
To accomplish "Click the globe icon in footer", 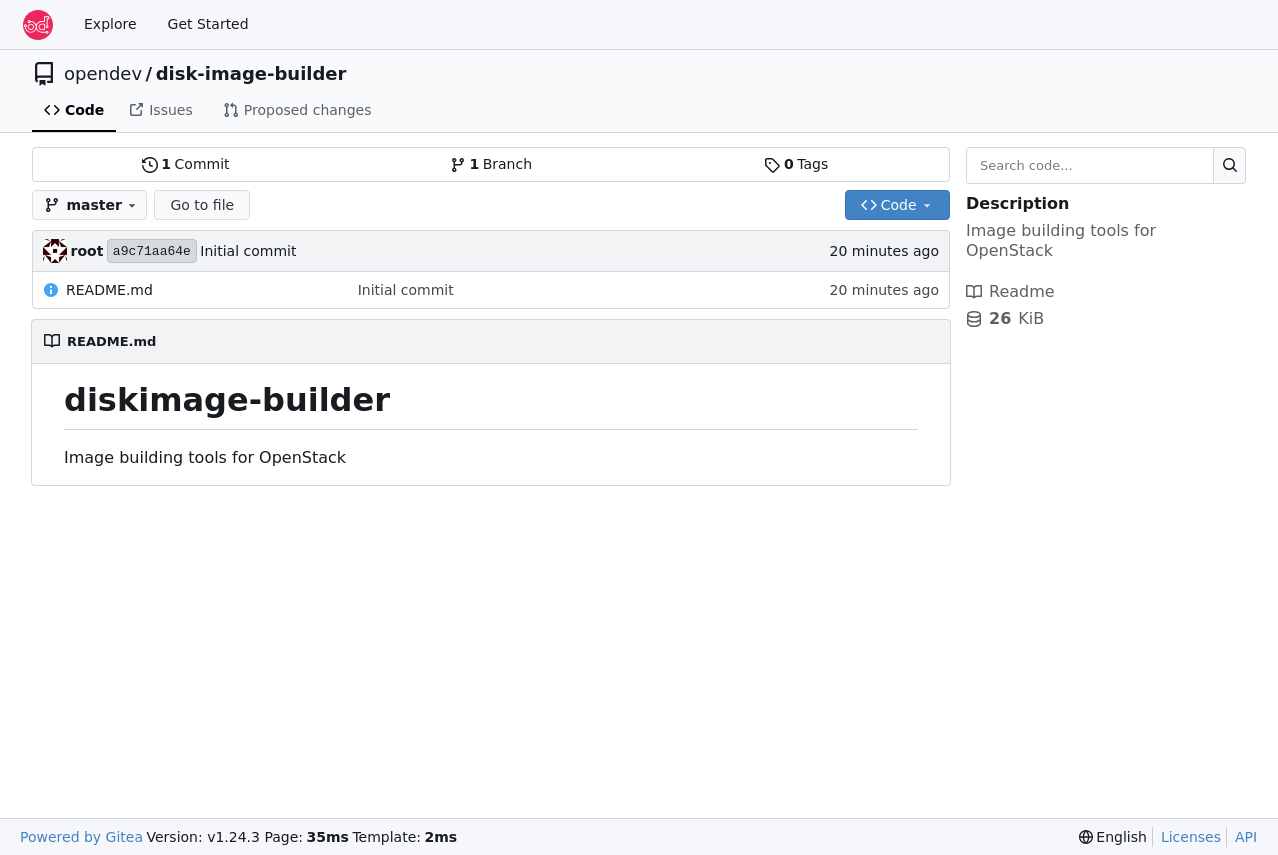I will pos(1086,837).
